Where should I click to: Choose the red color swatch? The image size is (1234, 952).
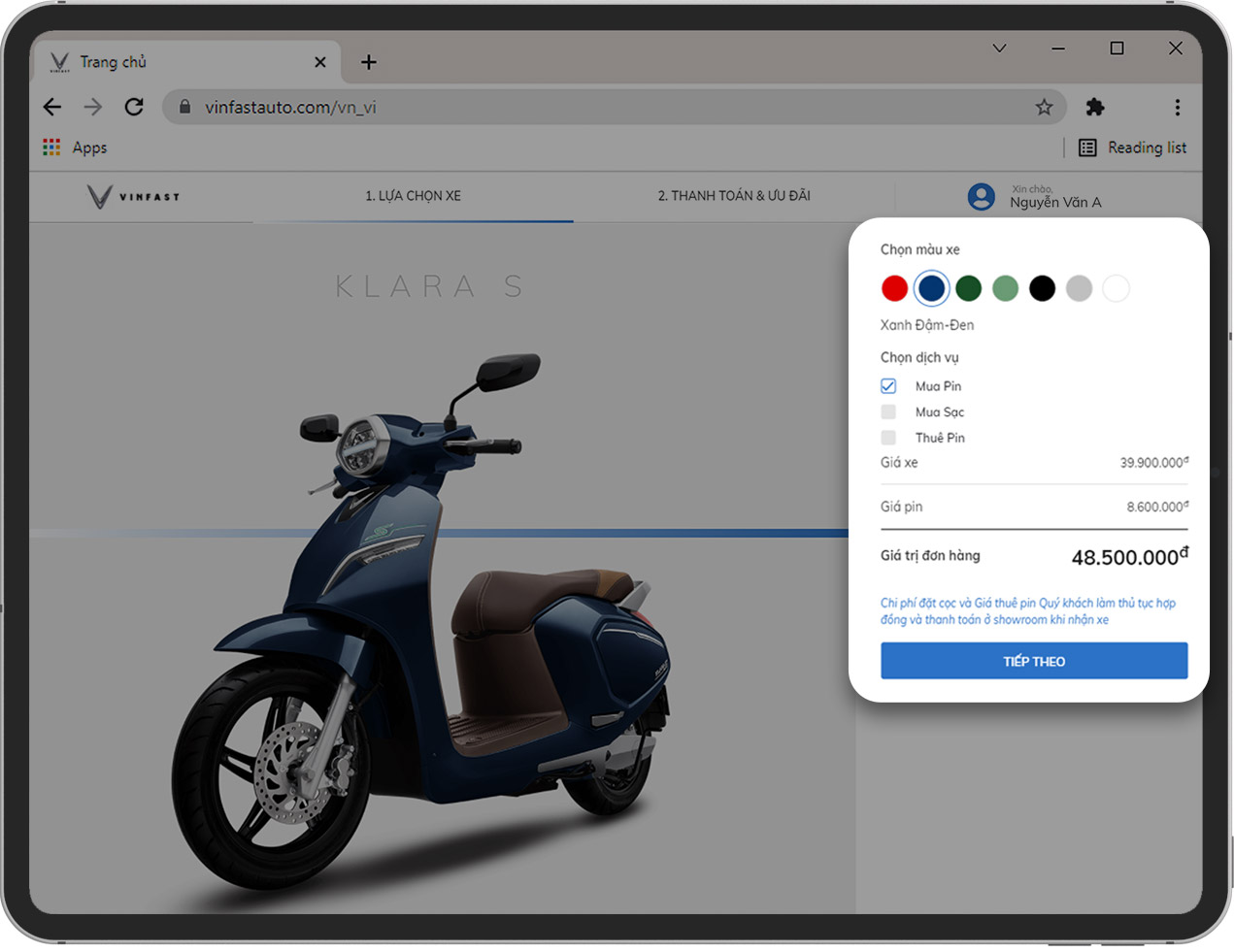click(894, 288)
